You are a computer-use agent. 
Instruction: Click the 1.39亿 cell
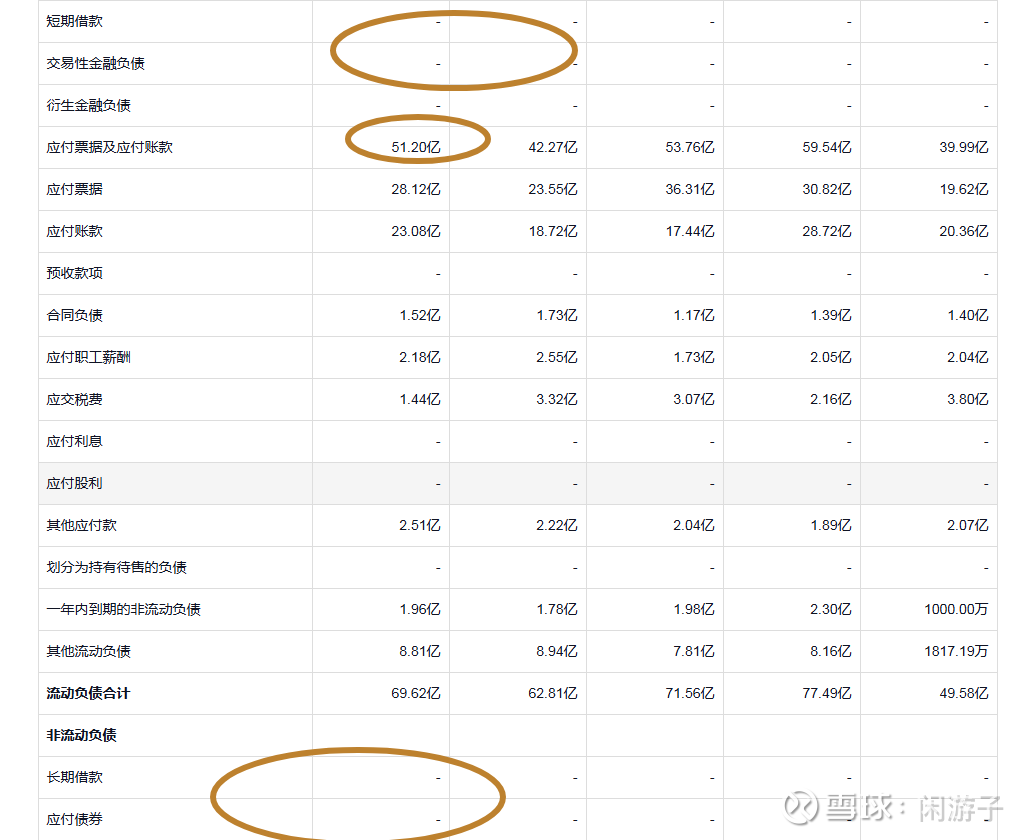coord(832,315)
